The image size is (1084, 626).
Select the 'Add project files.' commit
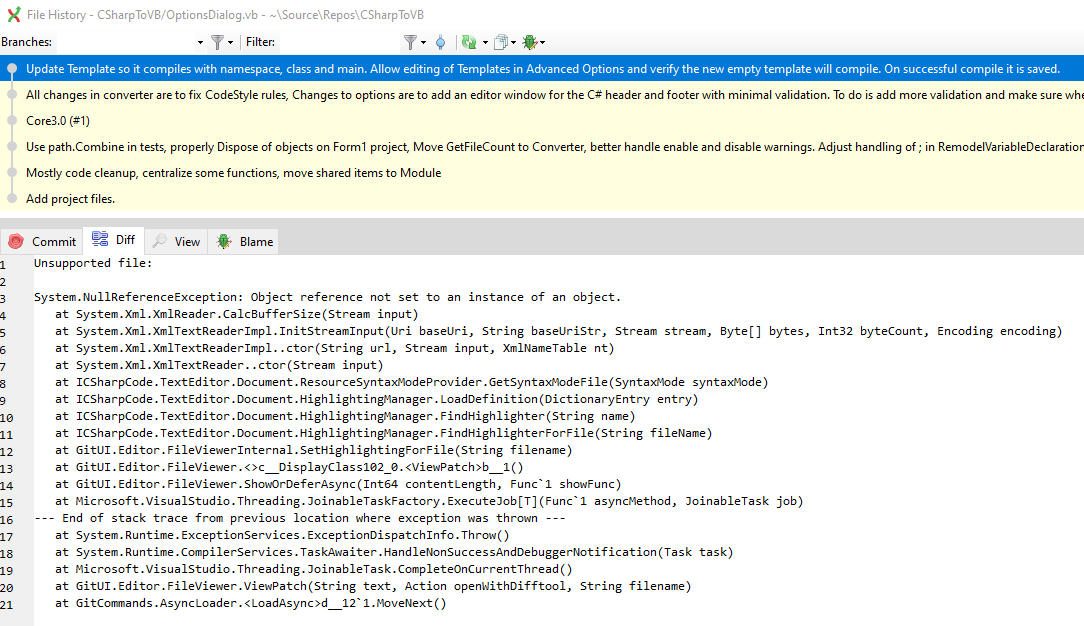[70, 199]
